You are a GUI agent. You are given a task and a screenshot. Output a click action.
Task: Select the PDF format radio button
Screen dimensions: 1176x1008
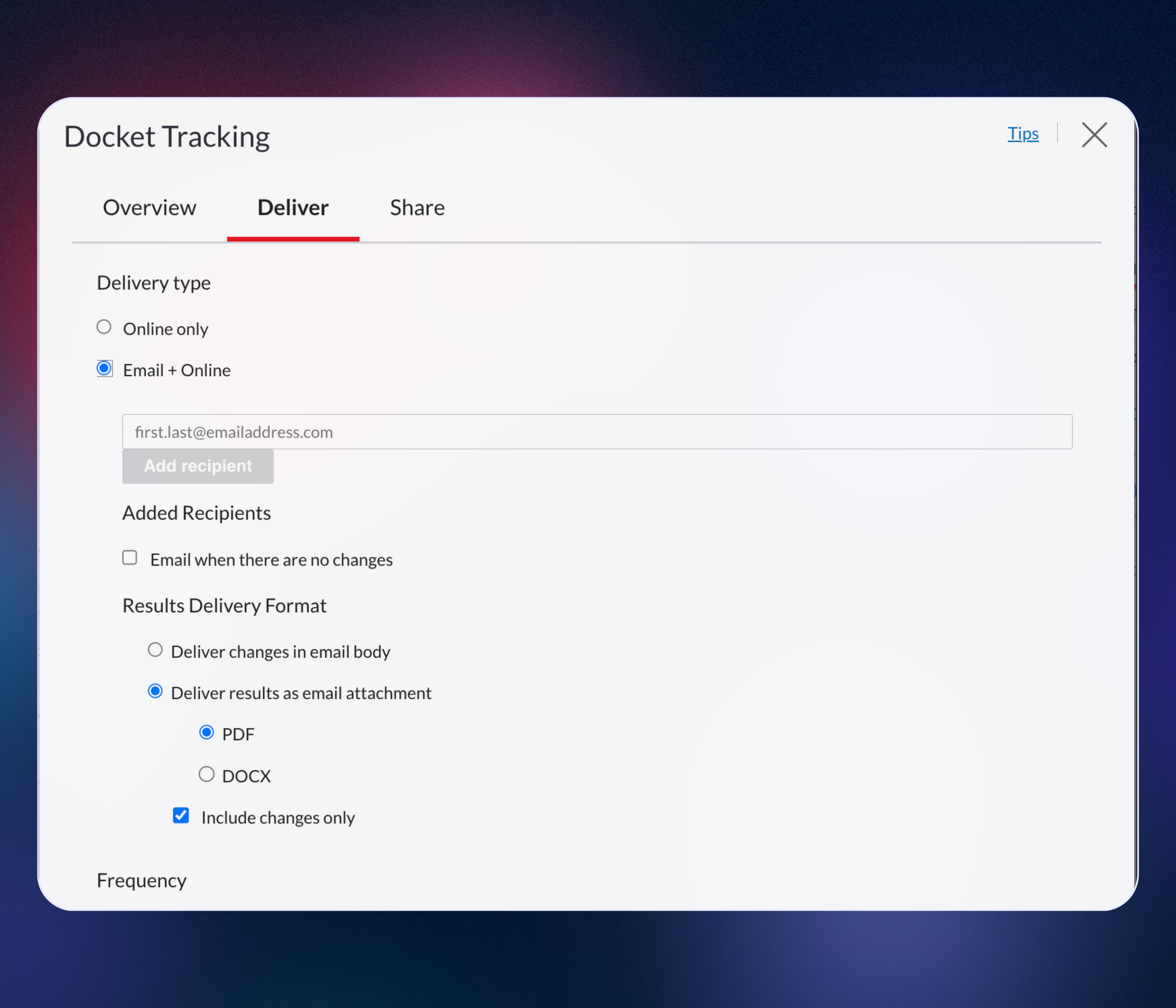pyautogui.click(x=207, y=733)
